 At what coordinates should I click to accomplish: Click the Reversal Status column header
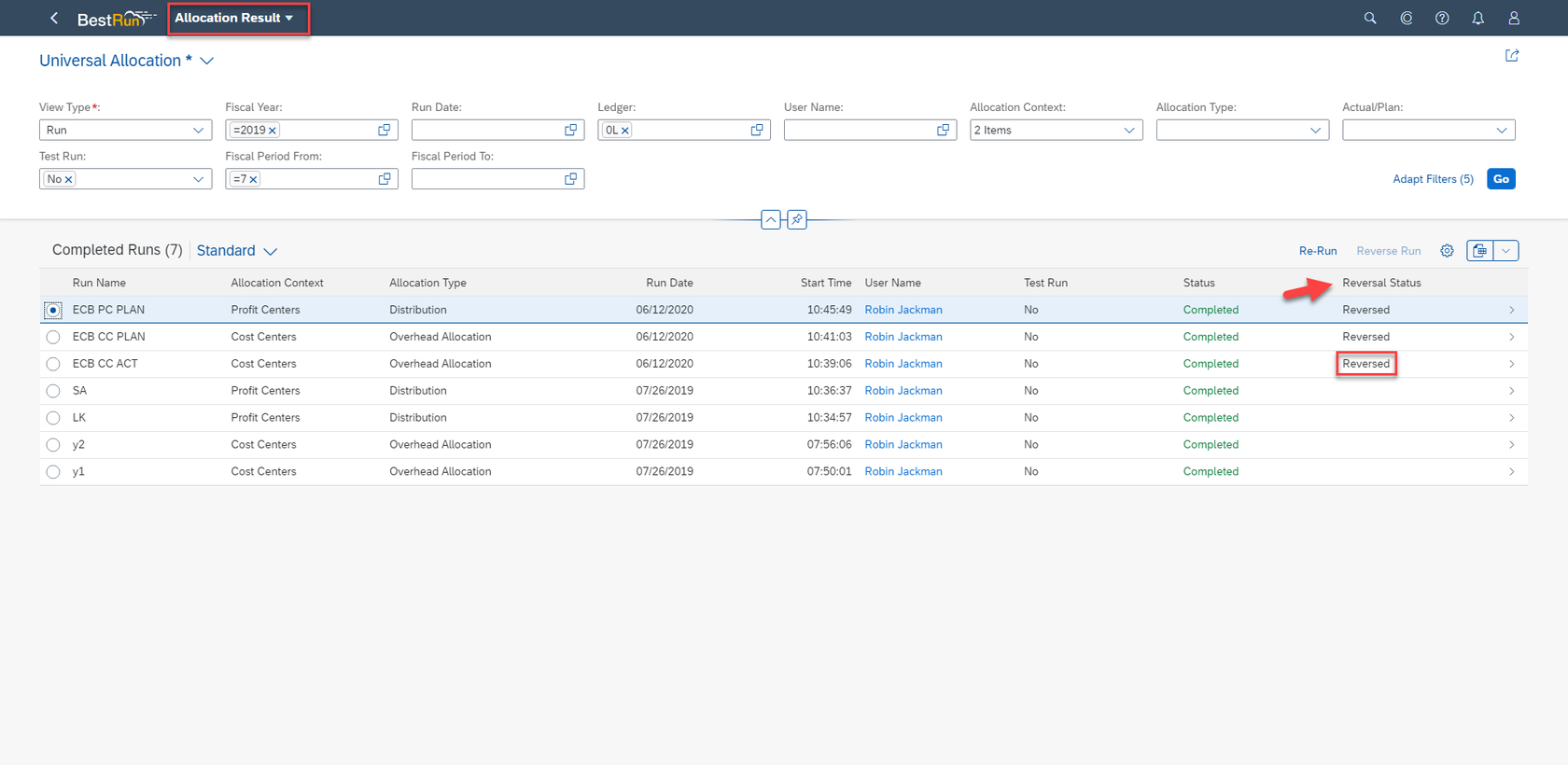click(x=1381, y=283)
